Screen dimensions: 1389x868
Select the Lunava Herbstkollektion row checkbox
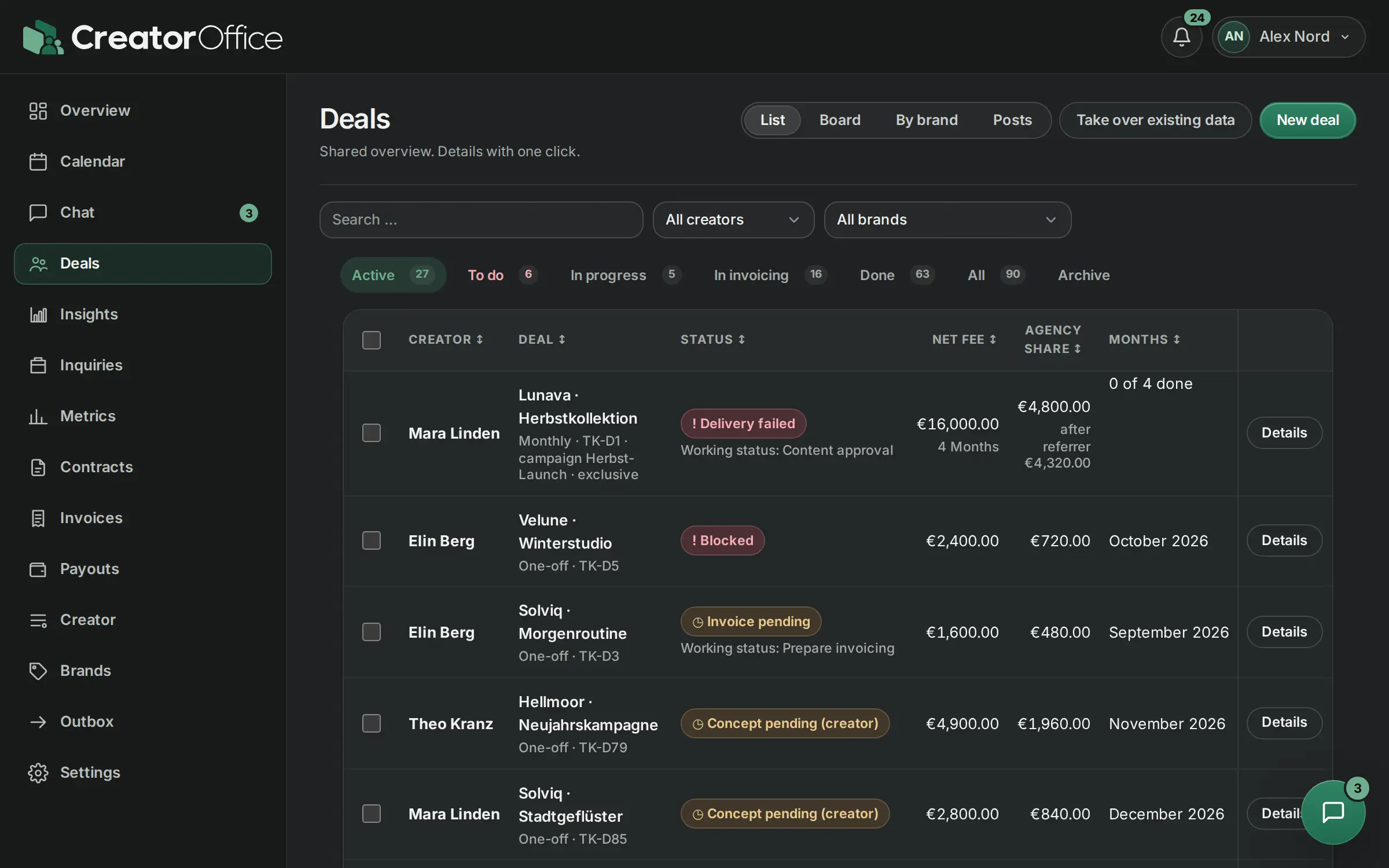tap(372, 433)
